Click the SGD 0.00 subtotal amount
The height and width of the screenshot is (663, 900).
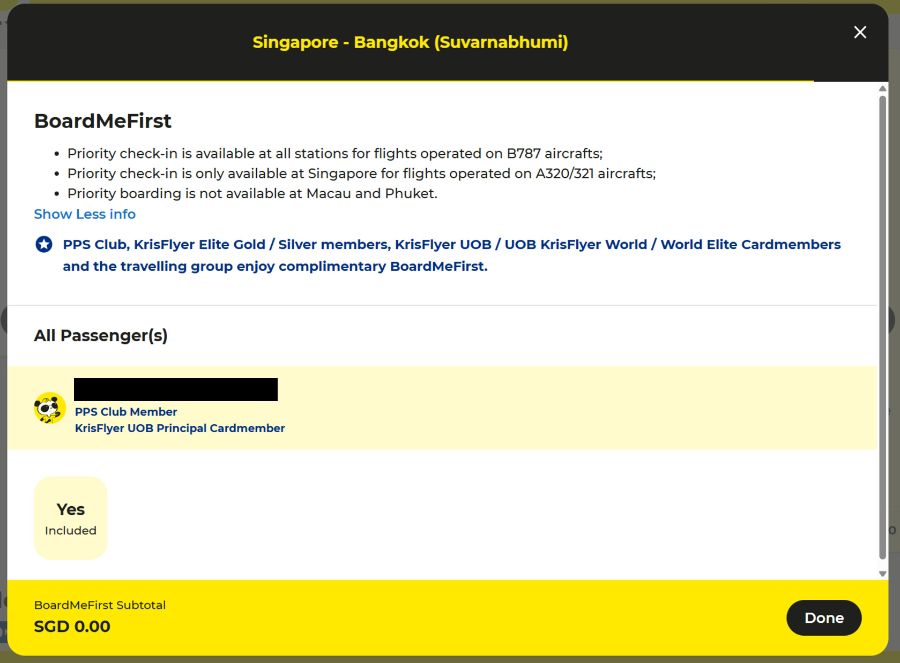[x=72, y=627]
